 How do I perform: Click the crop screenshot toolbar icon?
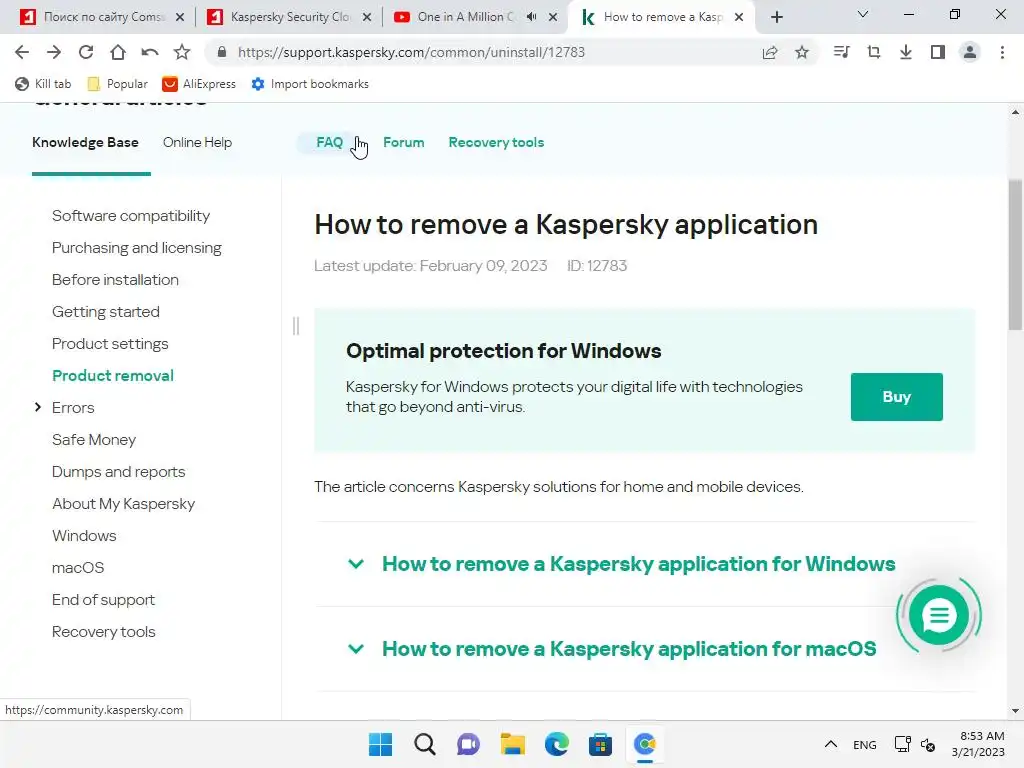[x=874, y=52]
